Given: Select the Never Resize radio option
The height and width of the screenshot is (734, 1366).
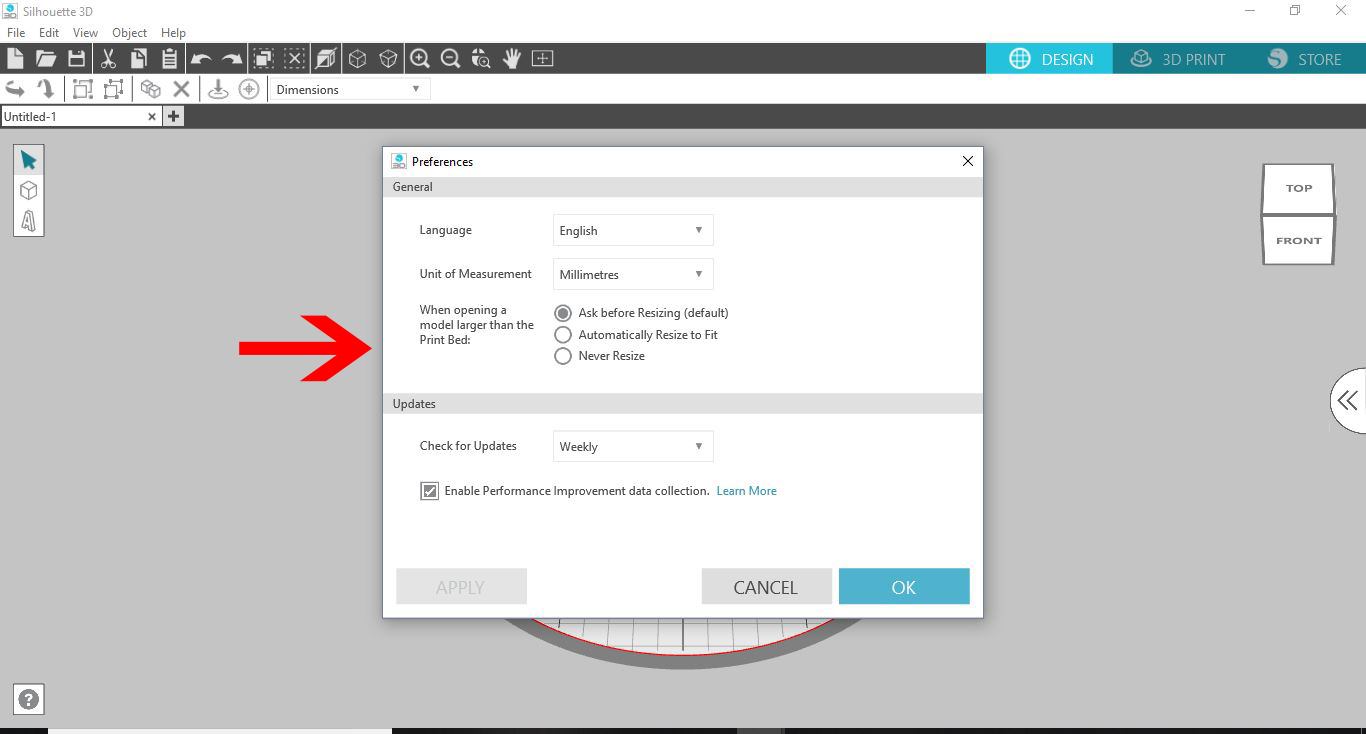Looking at the screenshot, I should tap(563, 356).
